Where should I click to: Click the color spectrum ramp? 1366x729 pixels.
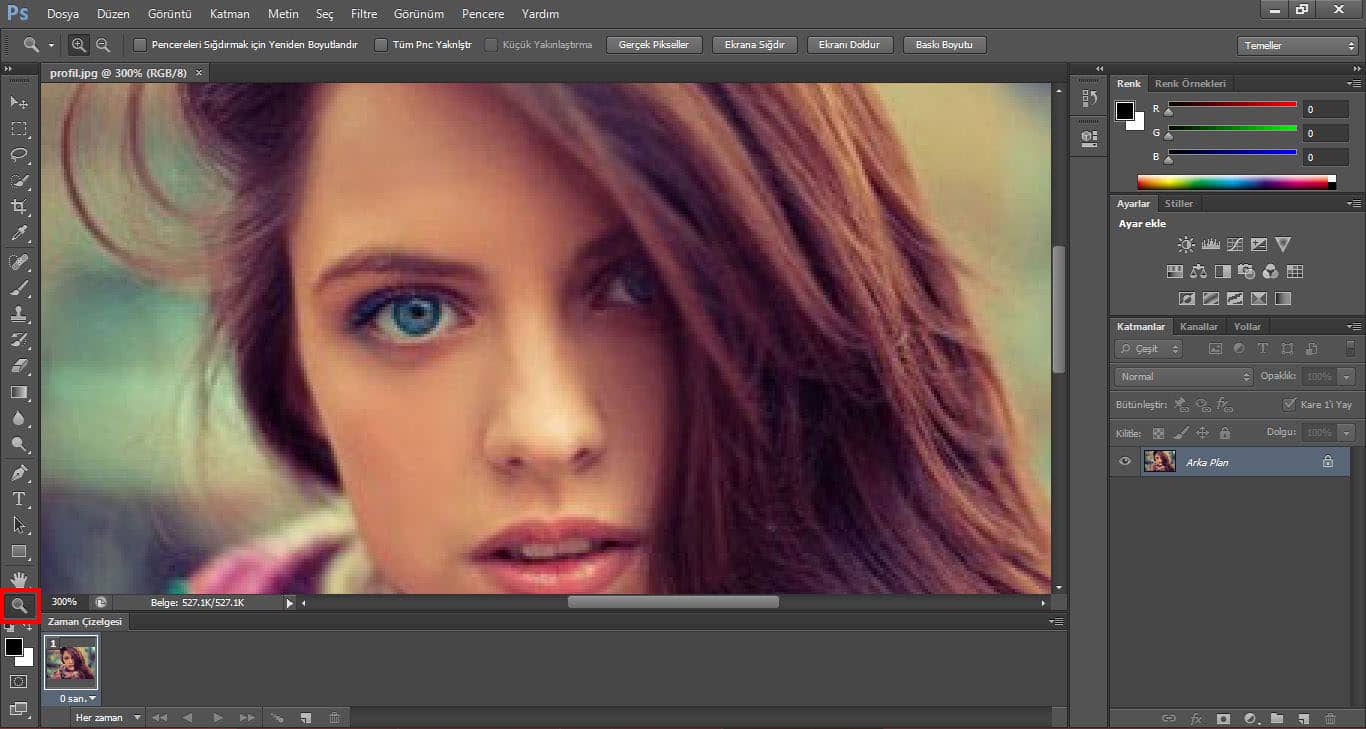point(1232,182)
